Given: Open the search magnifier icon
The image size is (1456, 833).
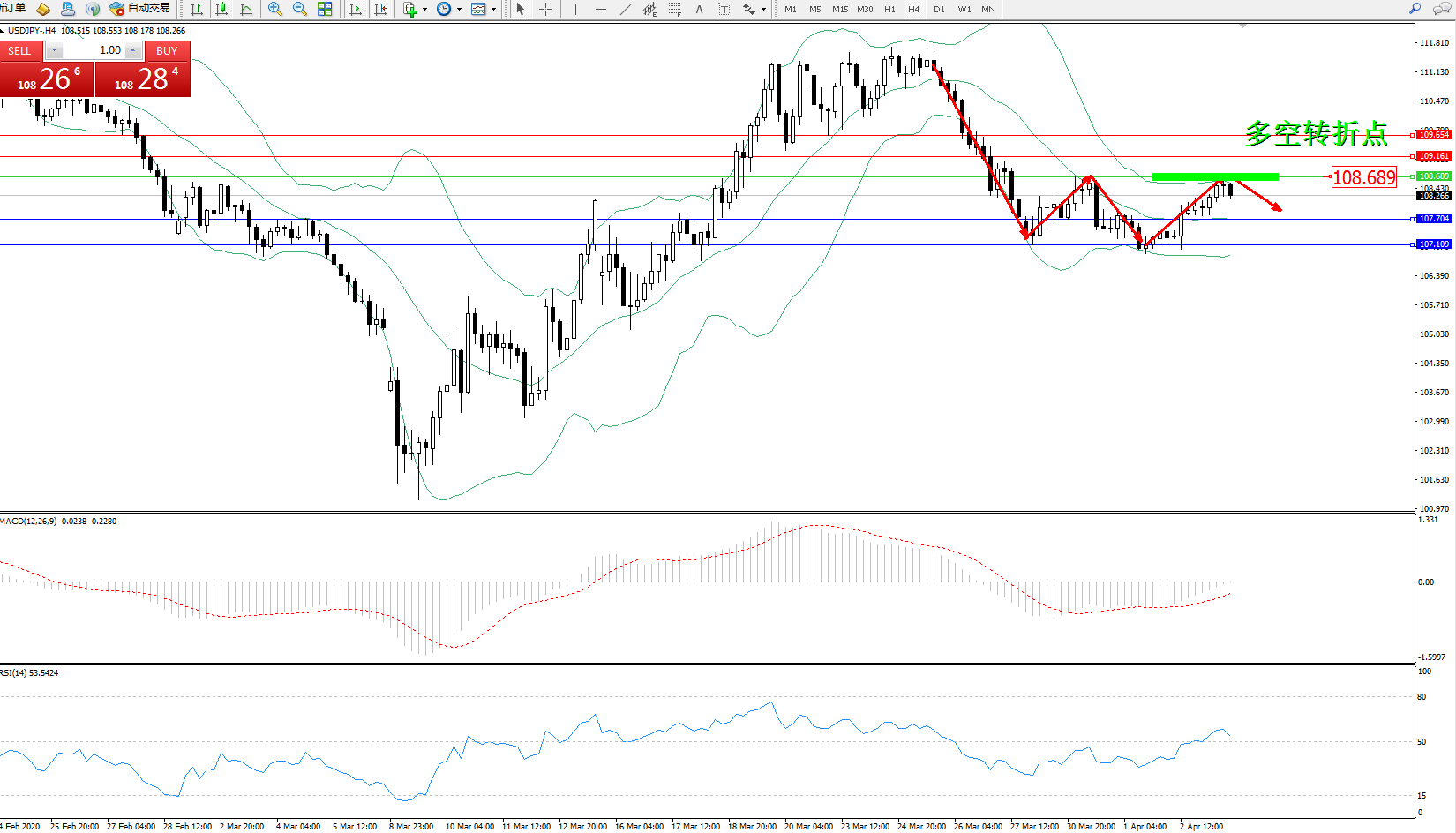Looking at the screenshot, I should [x=1415, y=9].
